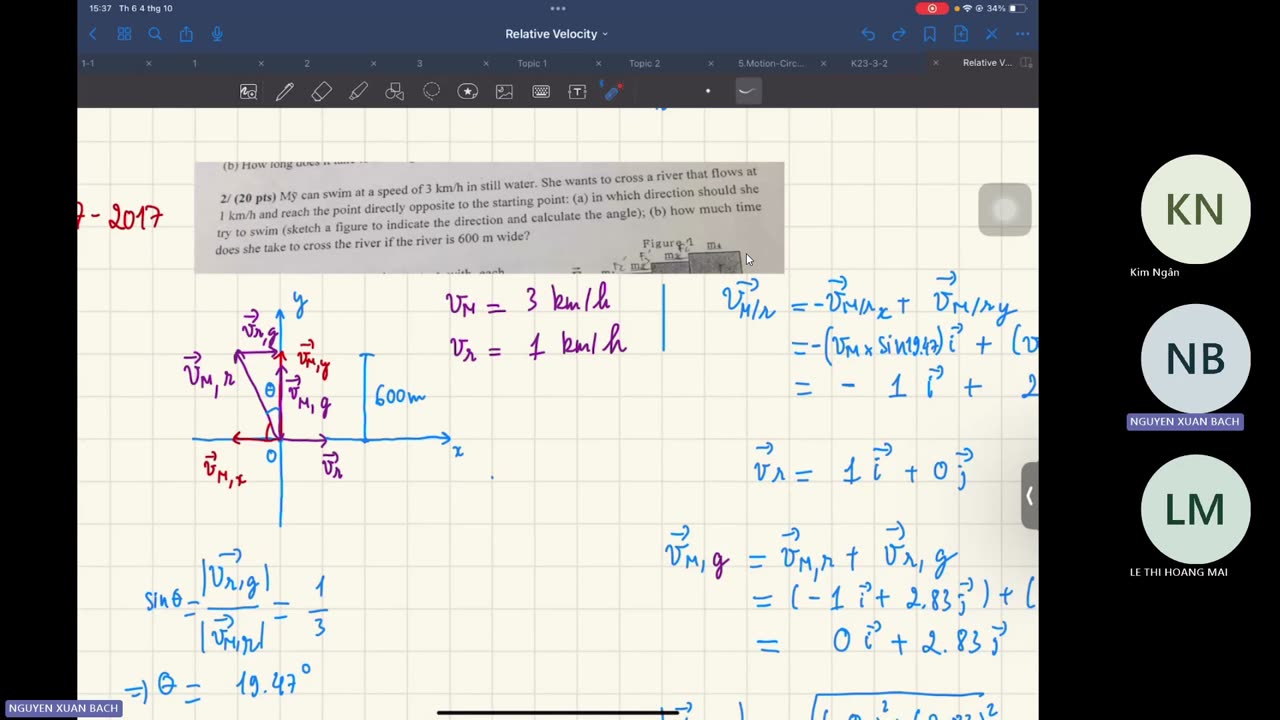Open the tab overview icon beside Relative V tab
The image size is (1280, 720).
(1026, 63)
